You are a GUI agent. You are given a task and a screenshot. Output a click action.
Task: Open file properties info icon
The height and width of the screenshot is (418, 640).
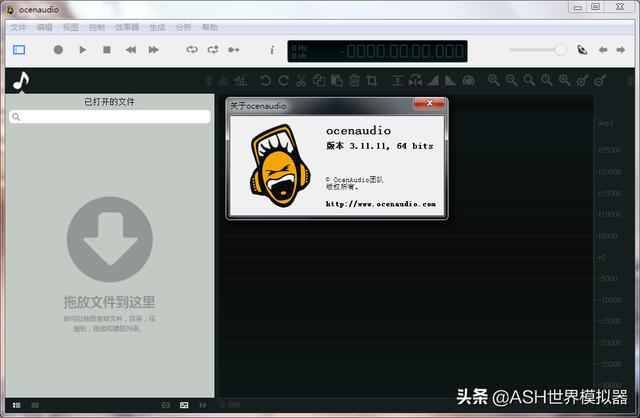[x=271, y=49]
